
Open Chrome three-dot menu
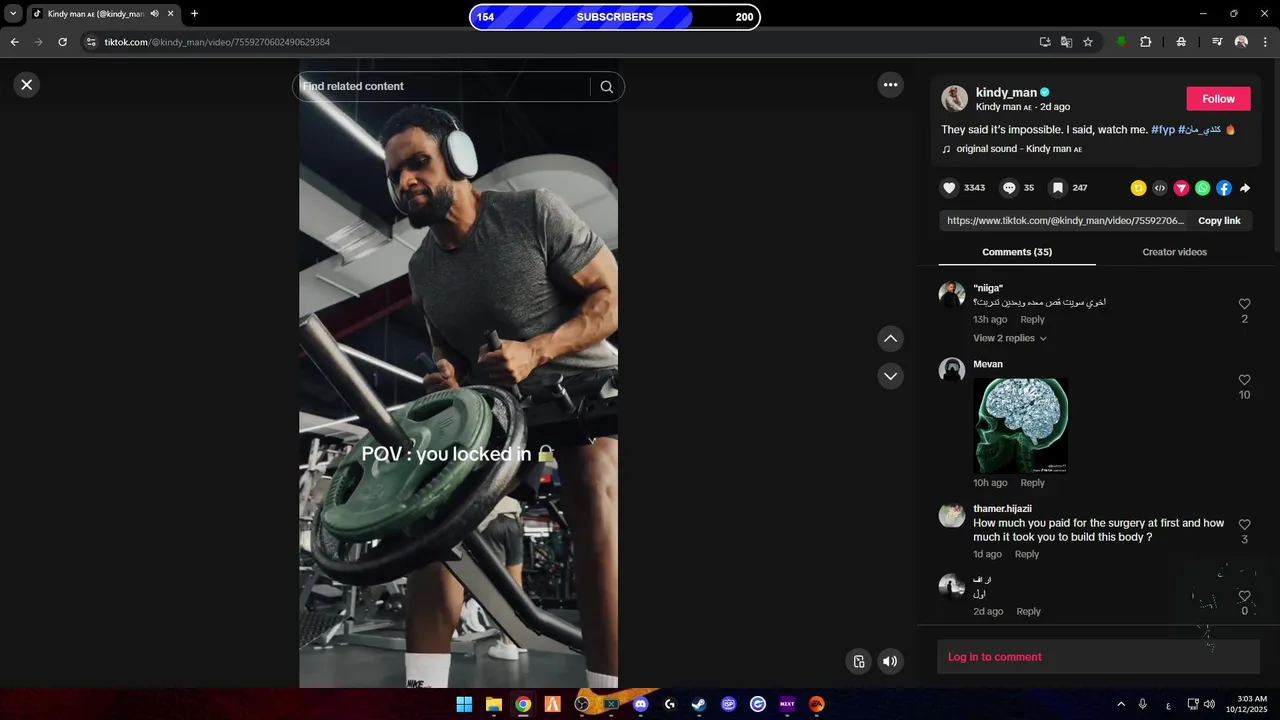click(1266, 42)
